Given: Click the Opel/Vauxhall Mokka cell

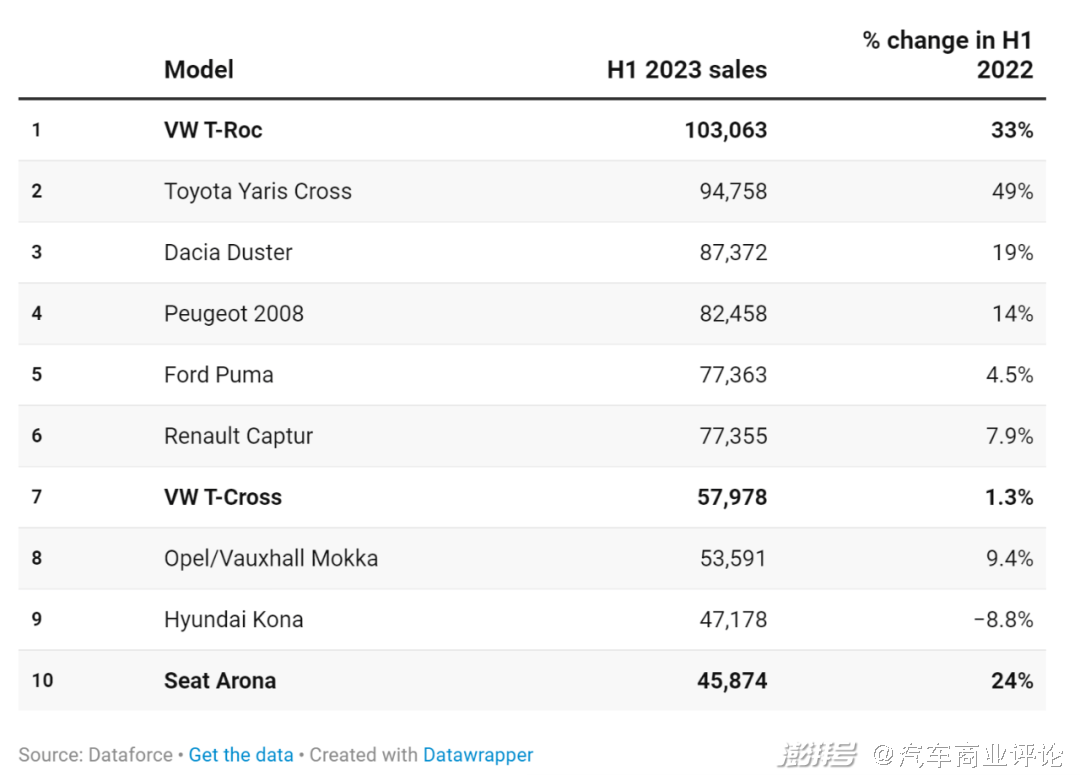Looking at the screenshot, I should (x=271, y=558).
